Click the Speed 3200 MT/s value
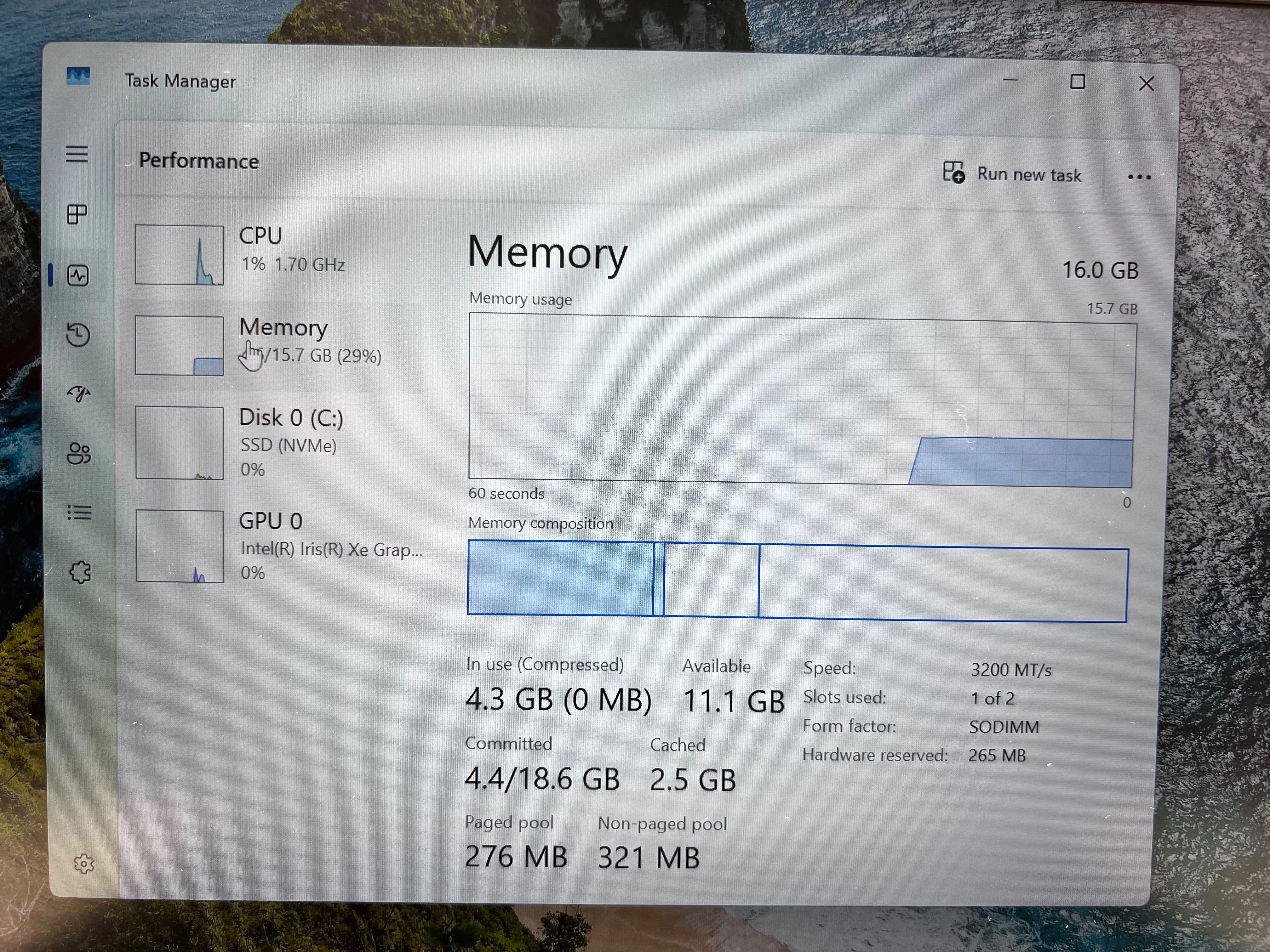This screenshot has width=1270, height=952. pos(1011,670)
